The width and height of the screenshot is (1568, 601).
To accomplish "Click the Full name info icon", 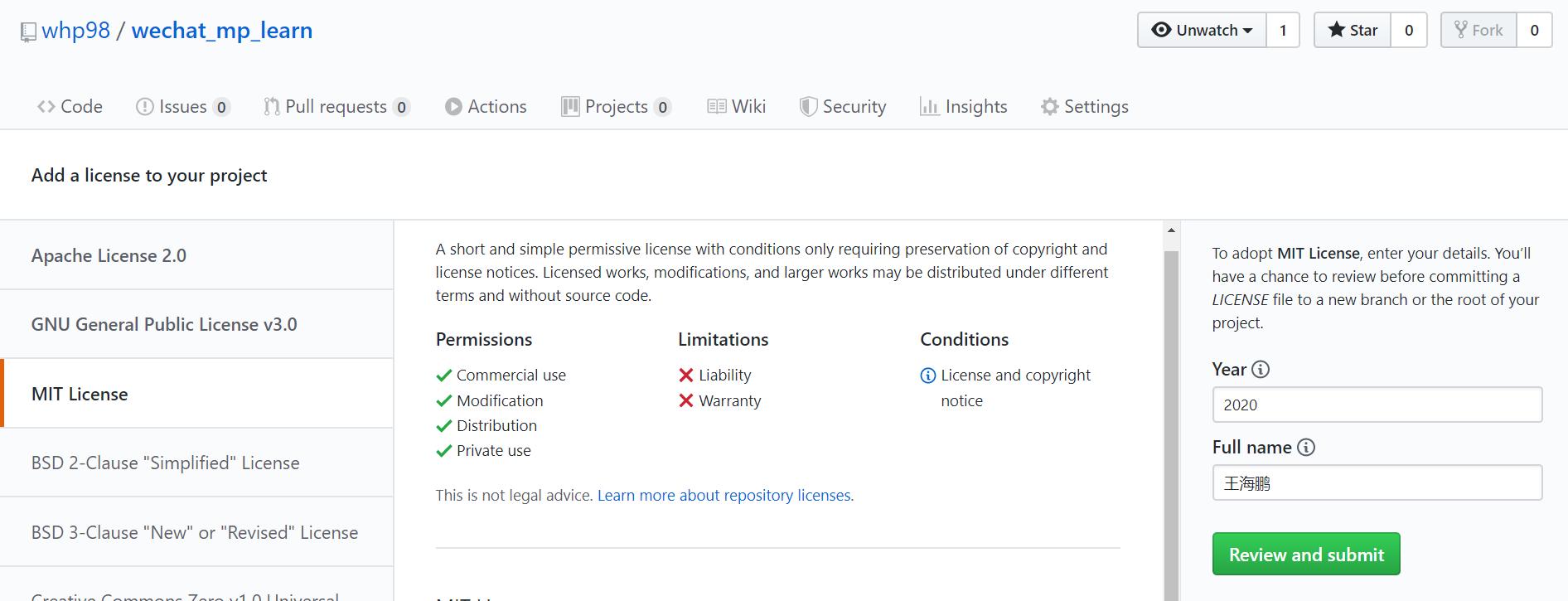I will [x=1306, y=448].
